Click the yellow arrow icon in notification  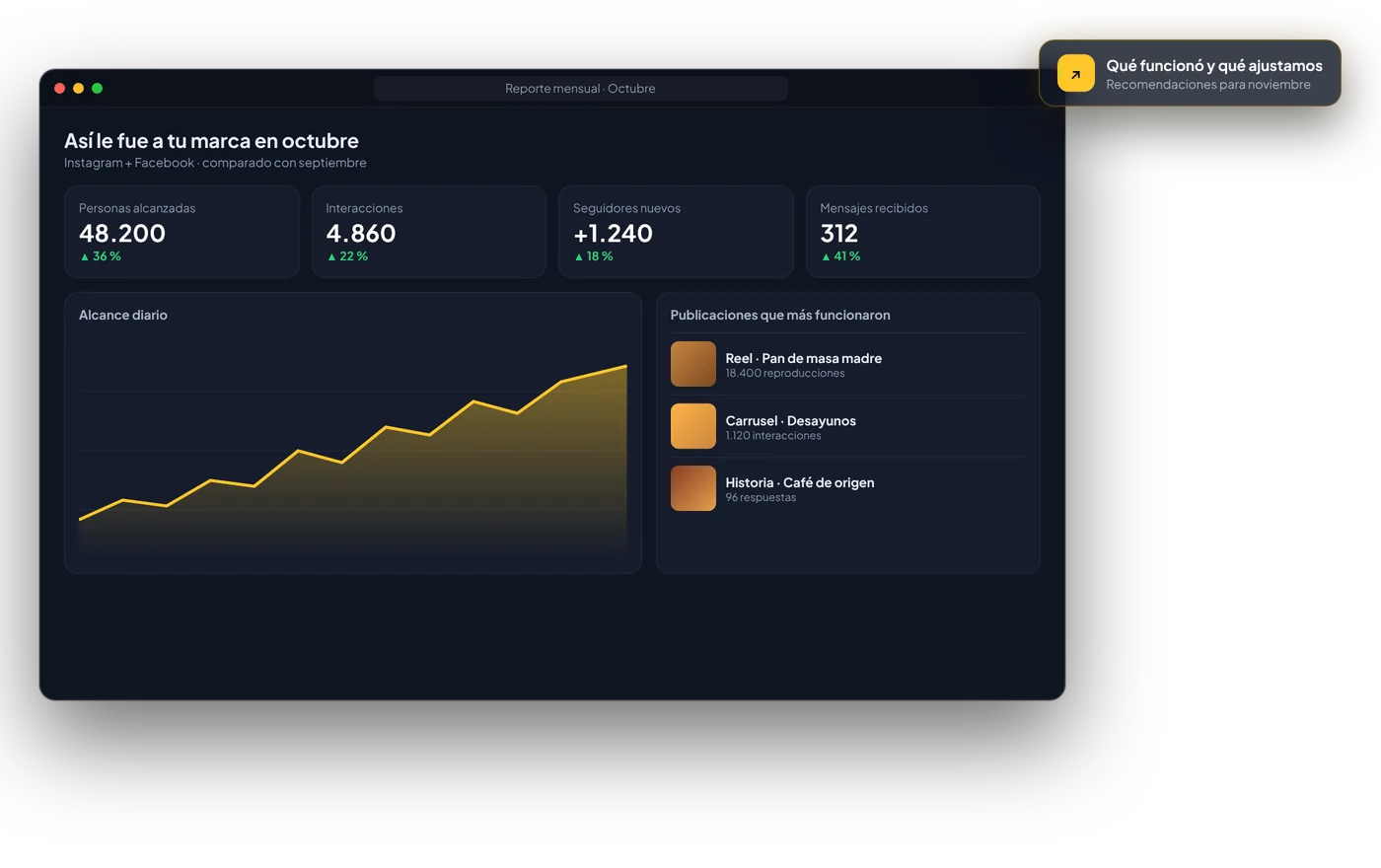click(x=1075, y=73)
